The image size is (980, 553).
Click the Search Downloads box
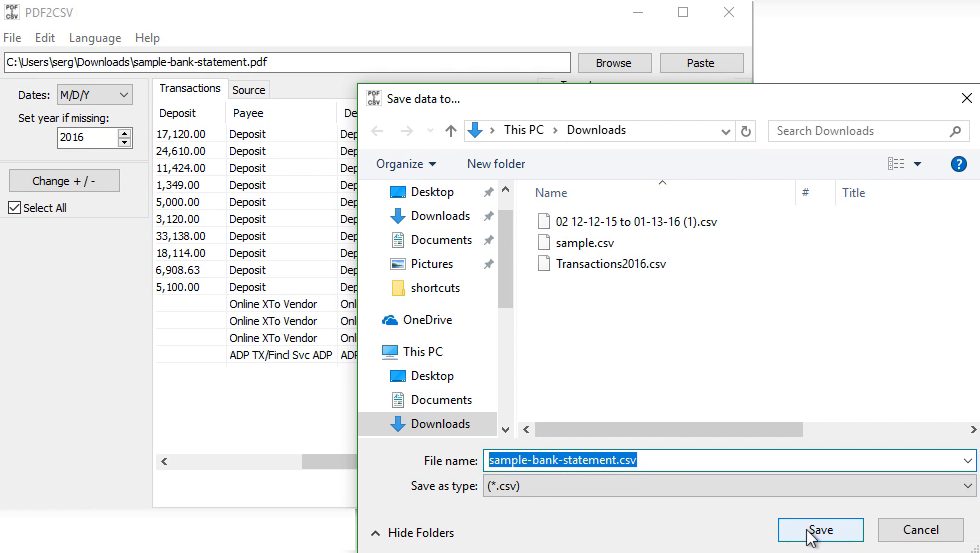pyautogui.click(x=868, y=131)
